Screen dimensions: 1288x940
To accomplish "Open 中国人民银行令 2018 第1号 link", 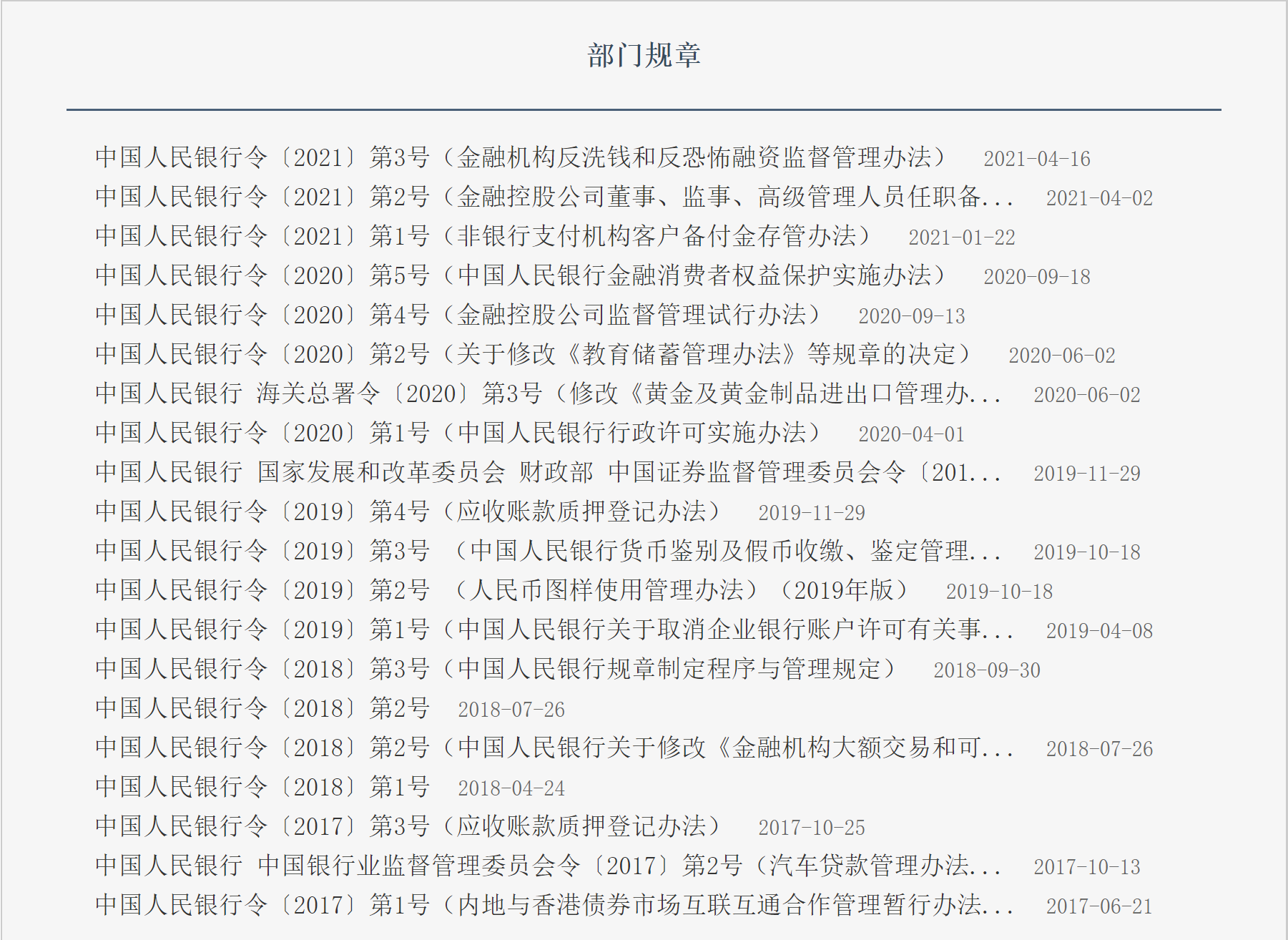I will click(x=262, y=787).
